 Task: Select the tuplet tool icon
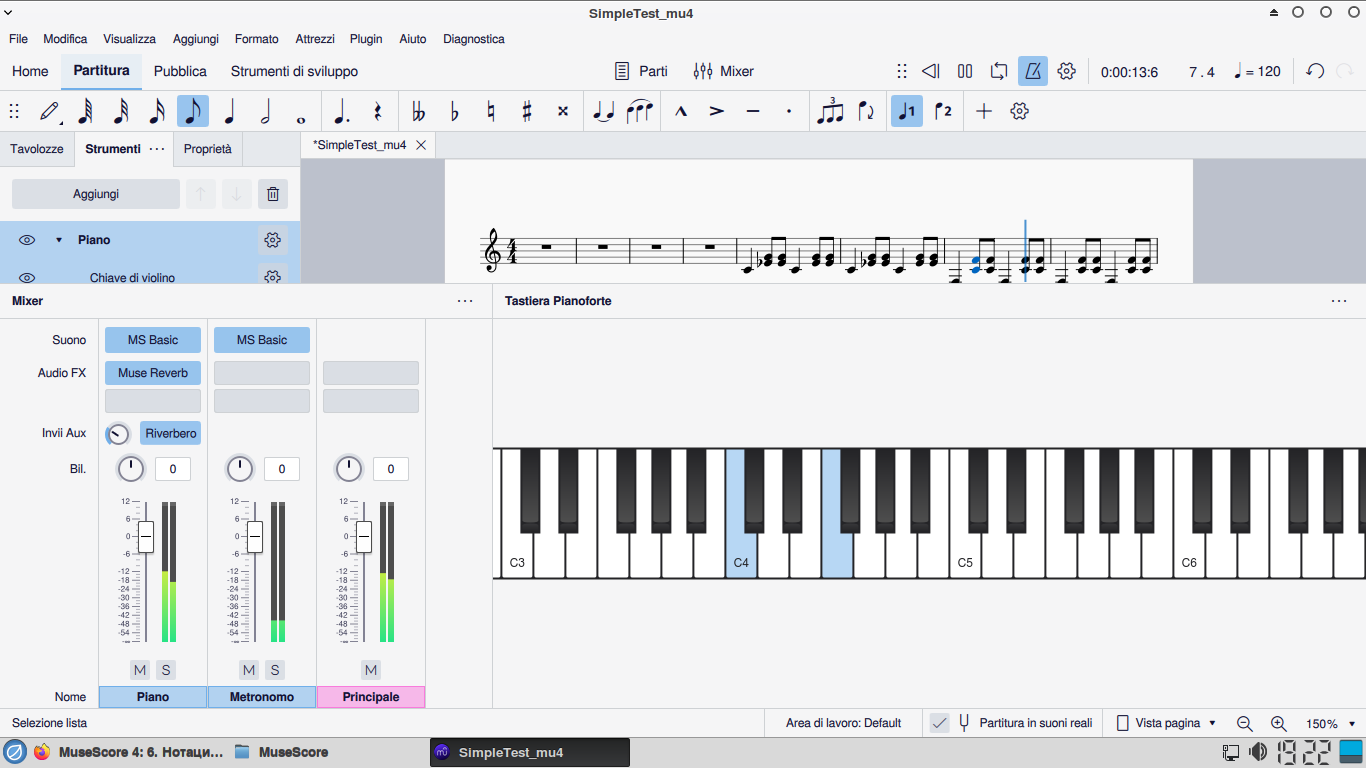830,111
